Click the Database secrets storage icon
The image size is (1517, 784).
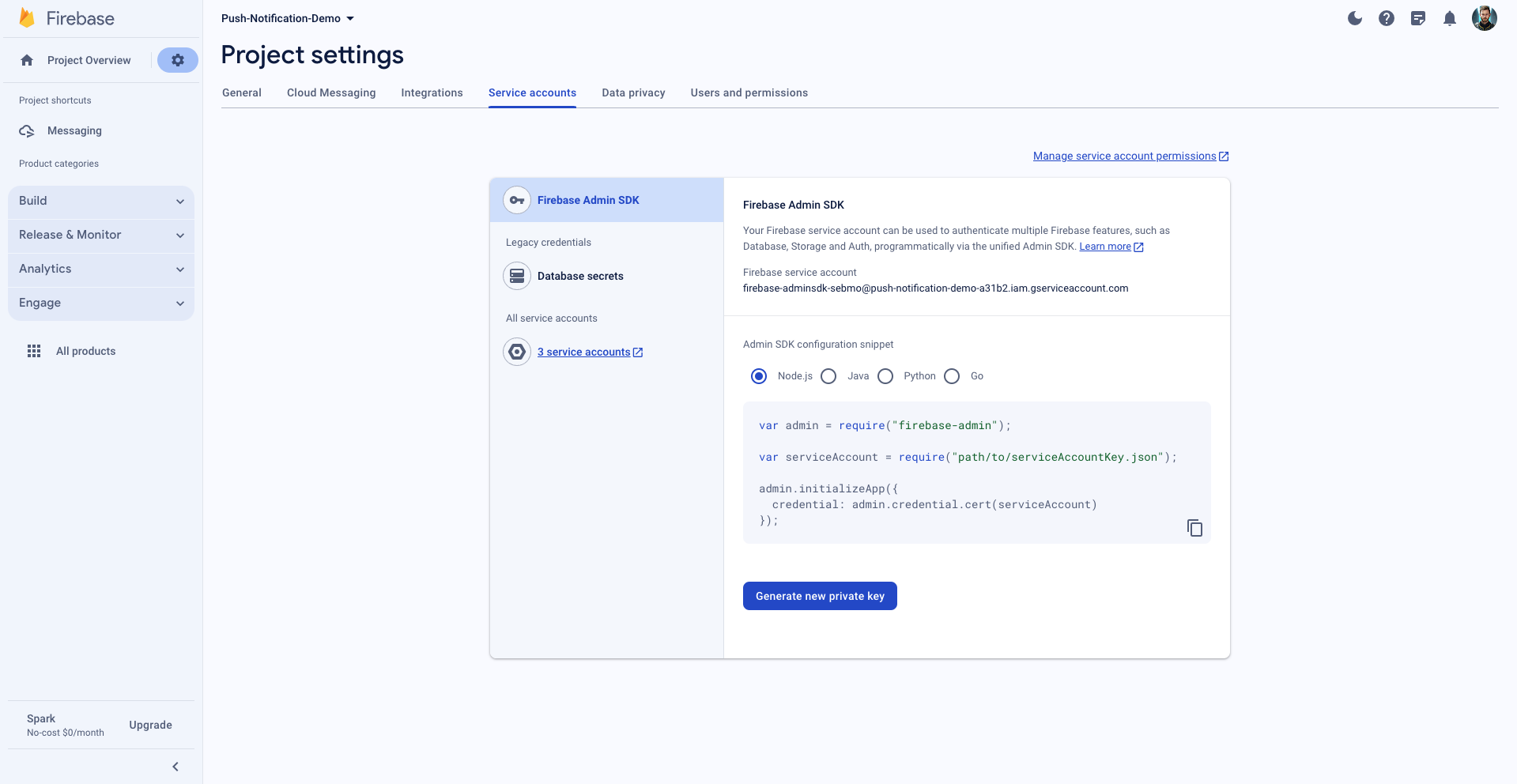click(x=517, y=276)
